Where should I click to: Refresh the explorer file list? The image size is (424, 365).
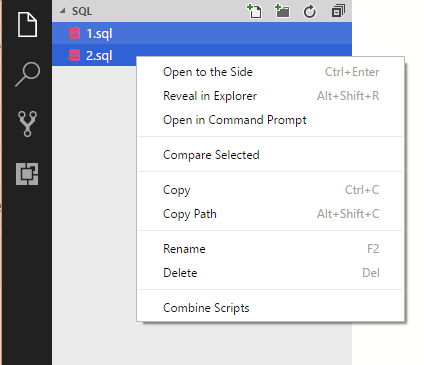pyautogui.click(x=310, y=11)
